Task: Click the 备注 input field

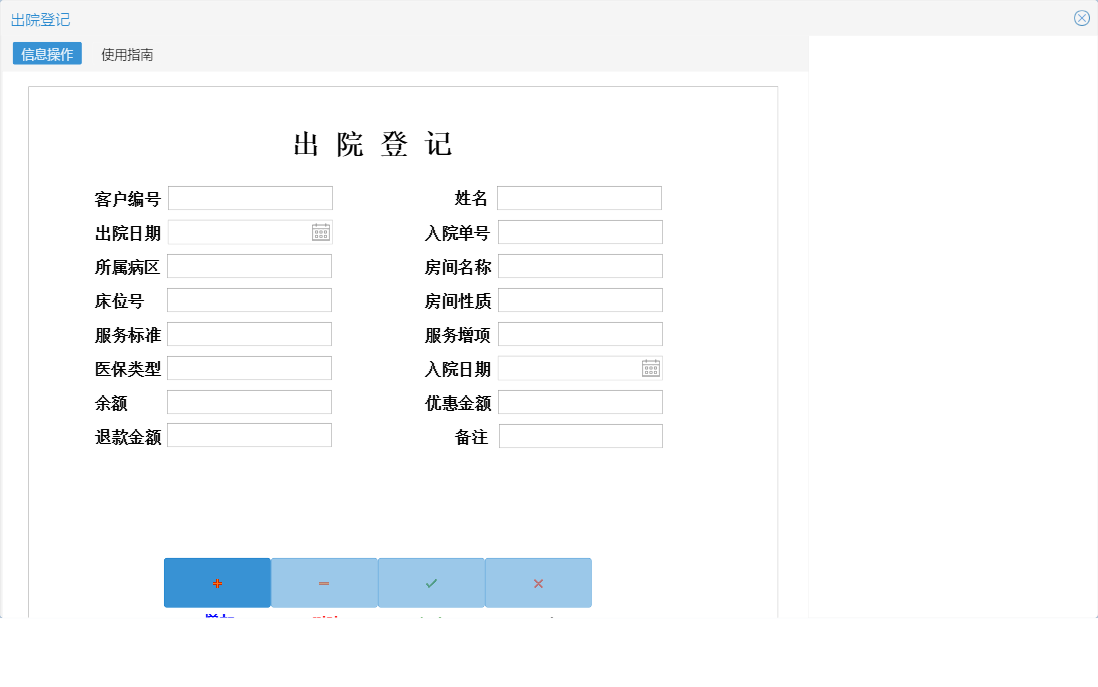Action: (x=580, y=435)
